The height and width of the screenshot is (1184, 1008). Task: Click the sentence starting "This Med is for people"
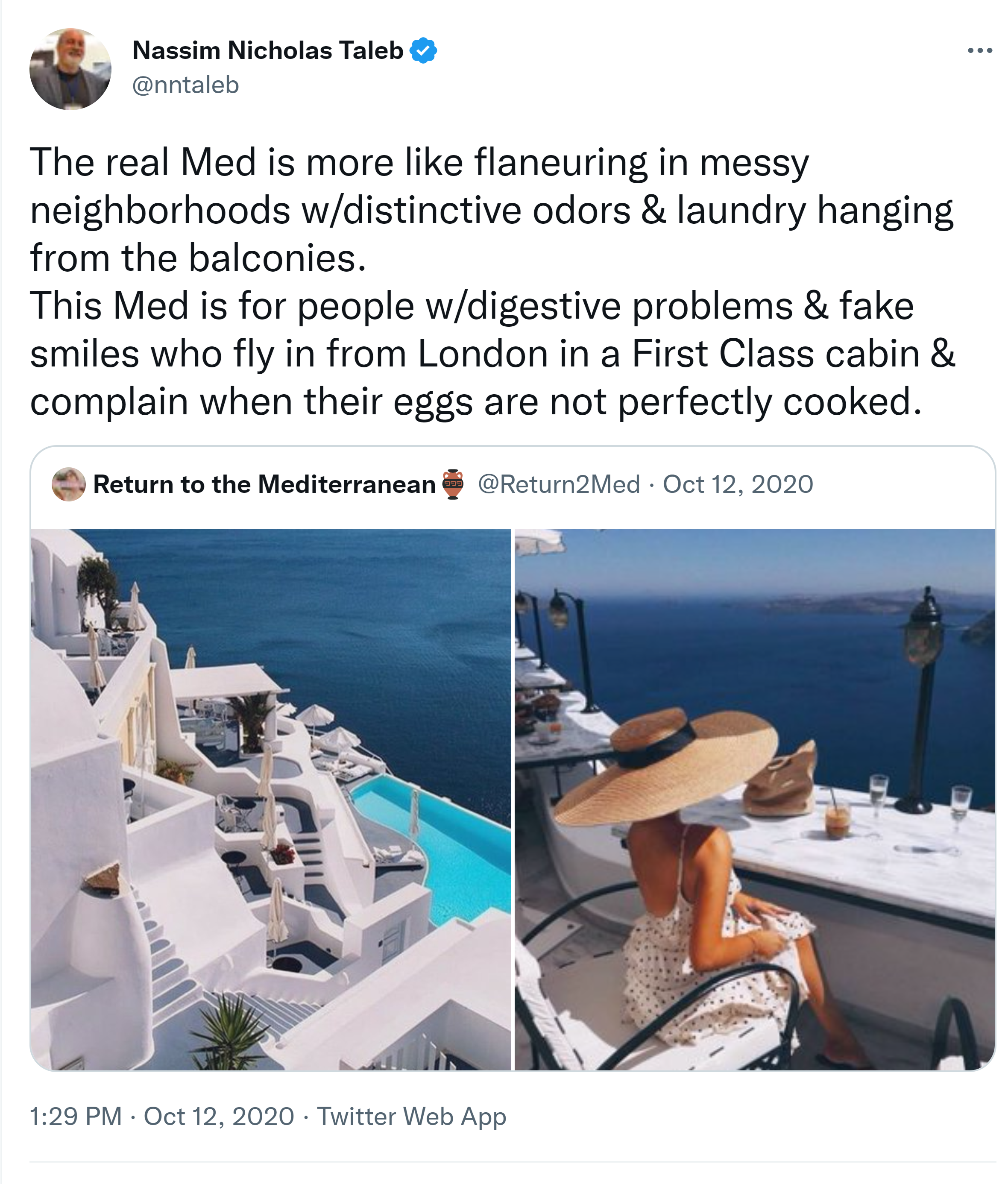coord(472,306)
